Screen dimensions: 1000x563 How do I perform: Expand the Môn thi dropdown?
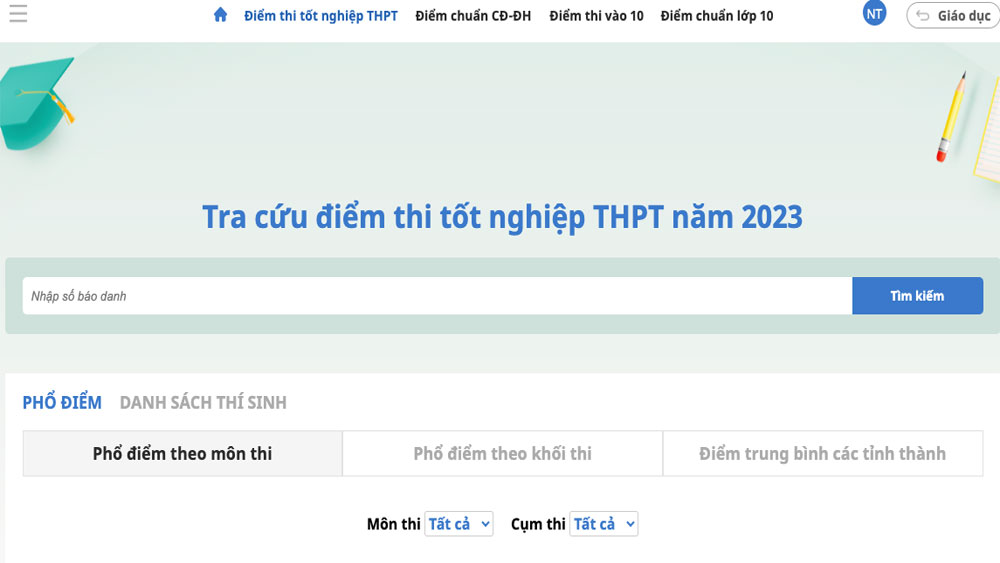pos(459,524)
